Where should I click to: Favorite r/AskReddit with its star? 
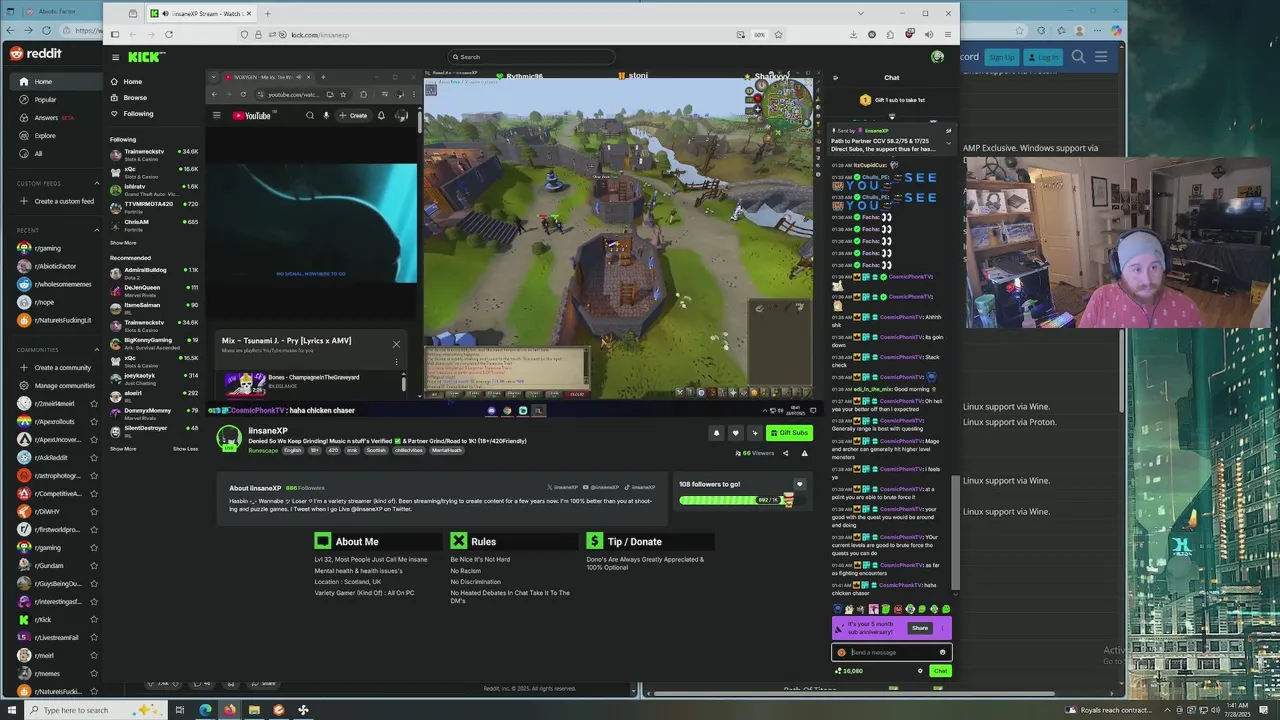click(x=94, y=458)
